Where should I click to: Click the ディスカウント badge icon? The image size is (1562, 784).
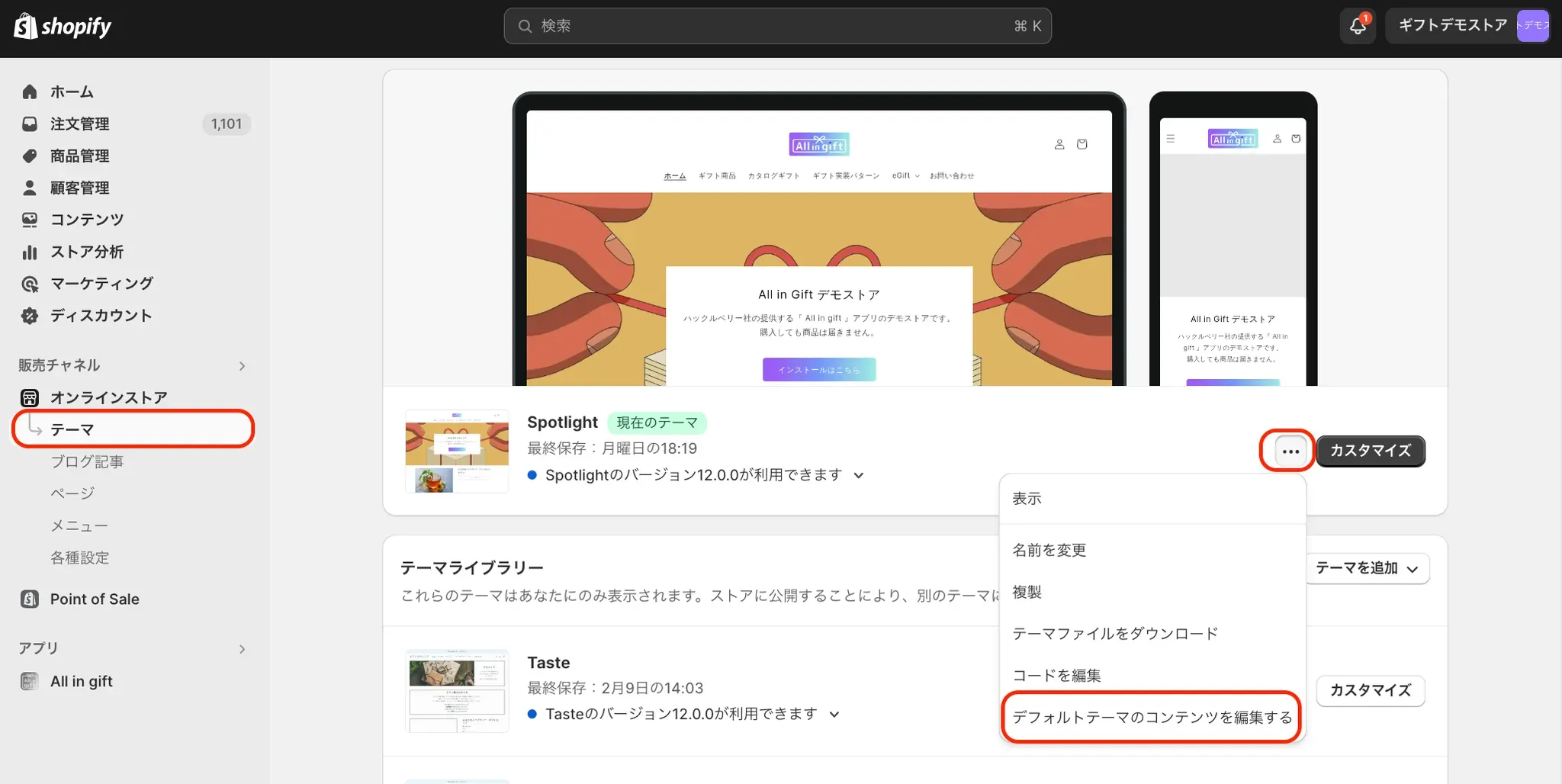30,316
